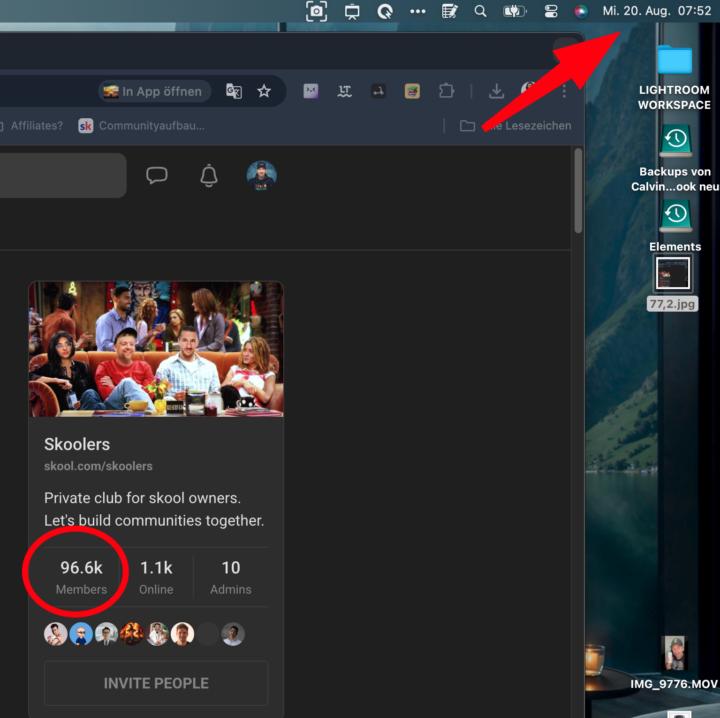
Task: Click the 1.1k Online stat
Action: pyautogui.click(x=156, y=577)
